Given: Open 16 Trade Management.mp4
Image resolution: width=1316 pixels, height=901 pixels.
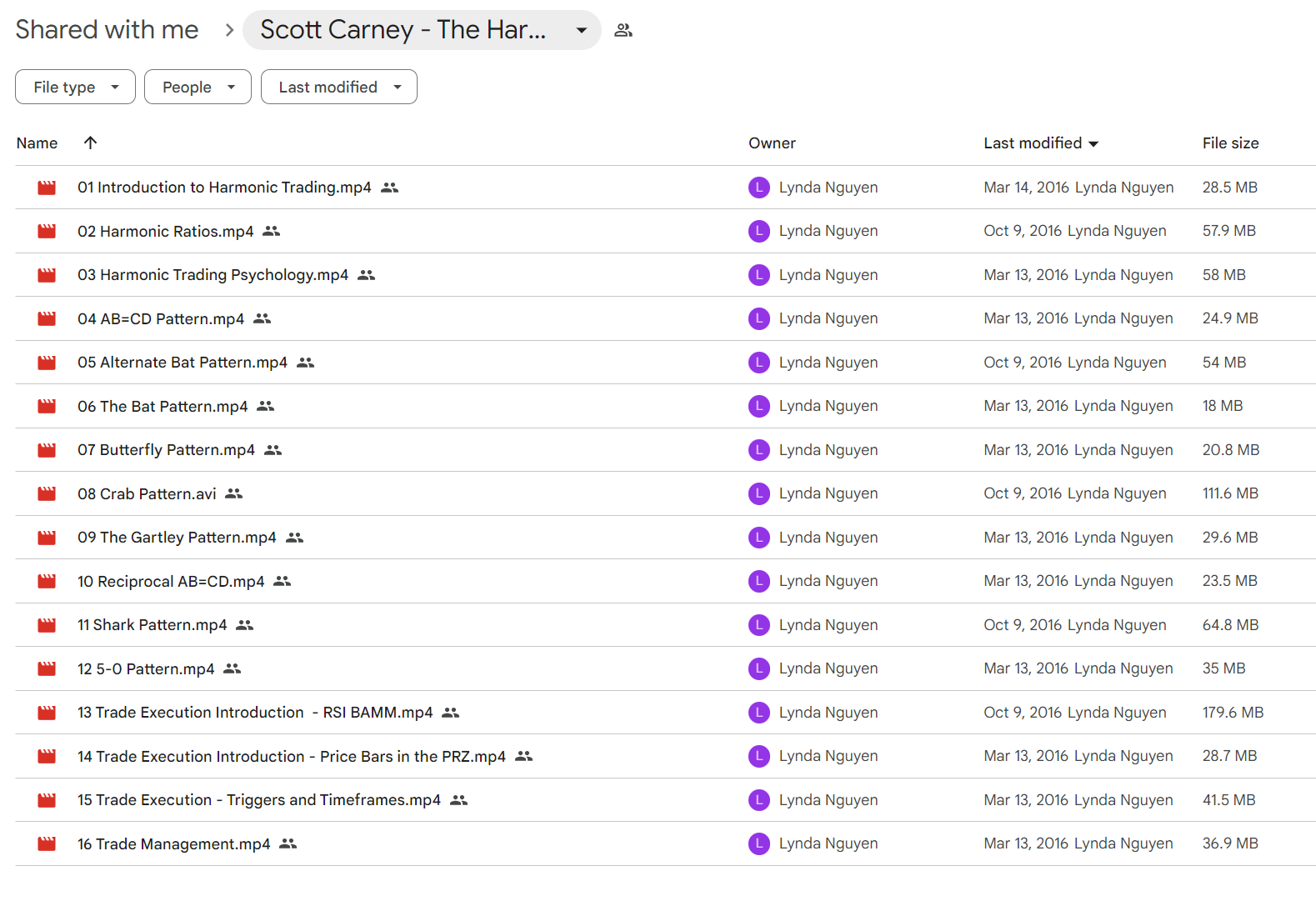Looking at the screenshot, I should (173, 843).
